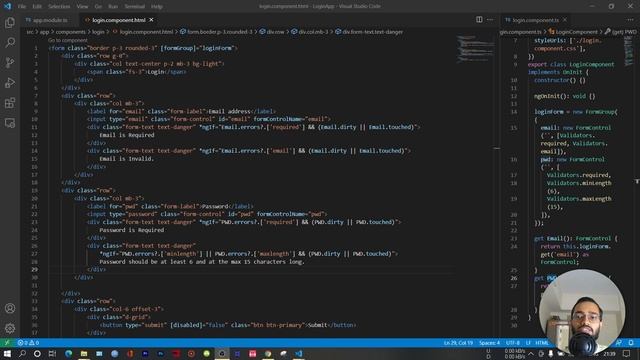The height and width of the screenshot is (360, 640).
Task: Open the errors and warnings problems indicator
Action: 28,343
